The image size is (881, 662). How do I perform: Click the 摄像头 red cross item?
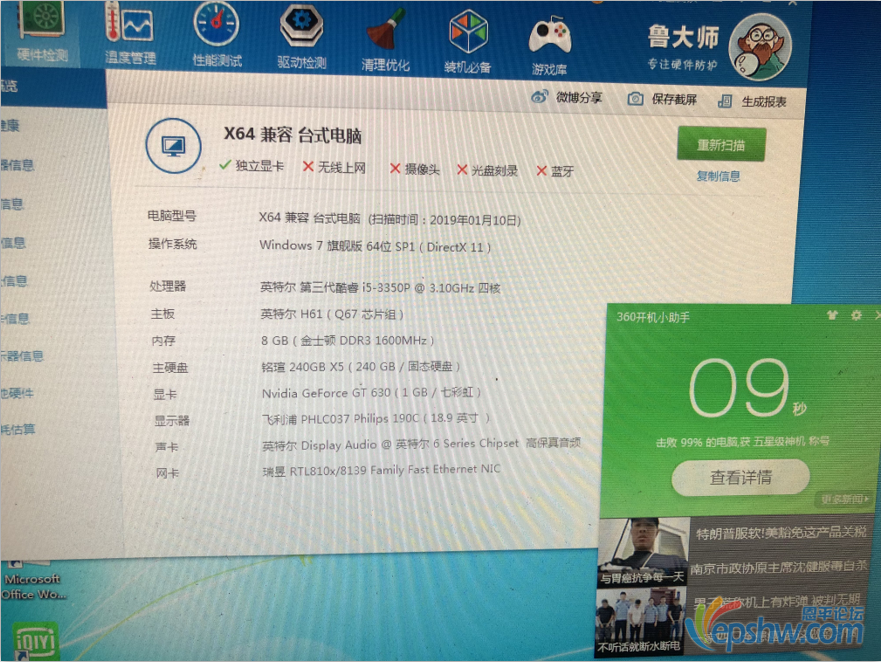415,169
